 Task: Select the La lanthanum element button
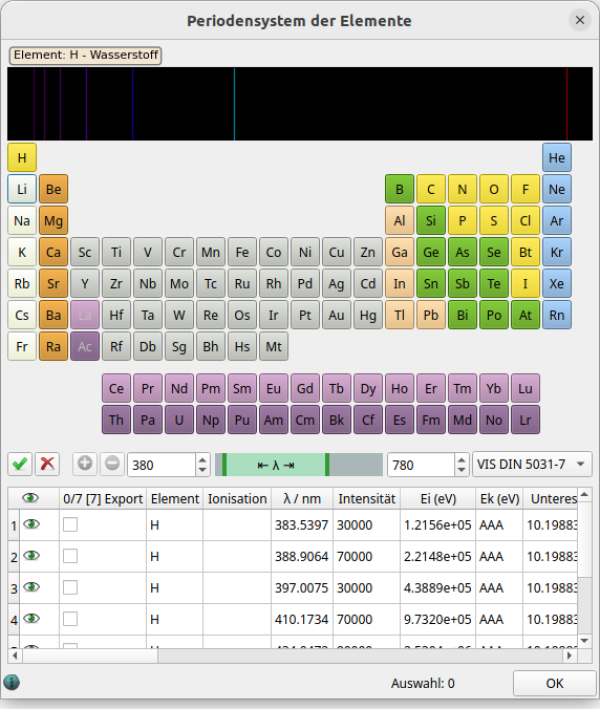(x=85, y=315)
